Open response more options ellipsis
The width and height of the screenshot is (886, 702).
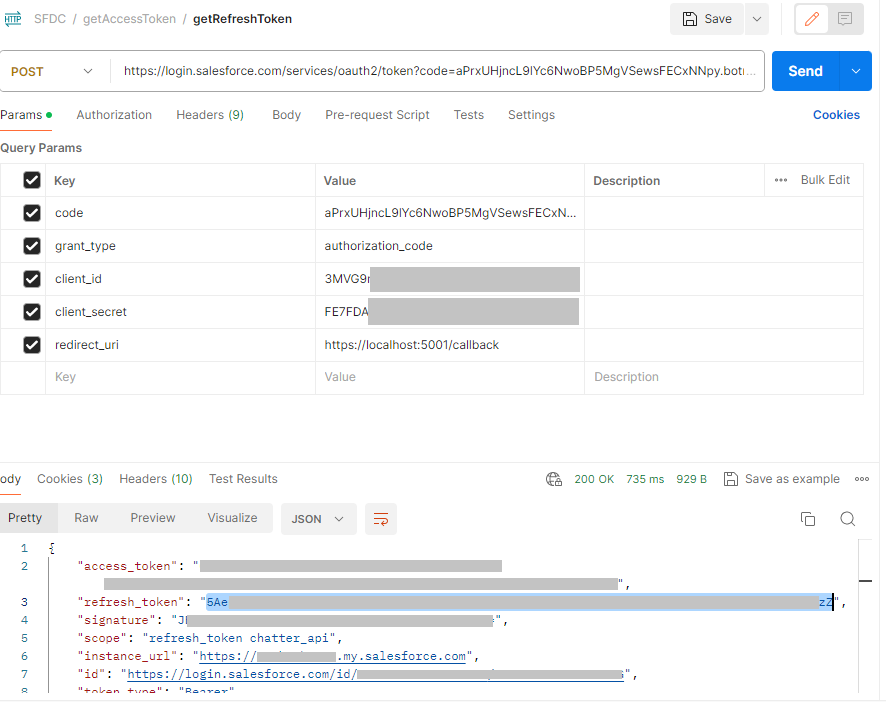tap(862, 479)
